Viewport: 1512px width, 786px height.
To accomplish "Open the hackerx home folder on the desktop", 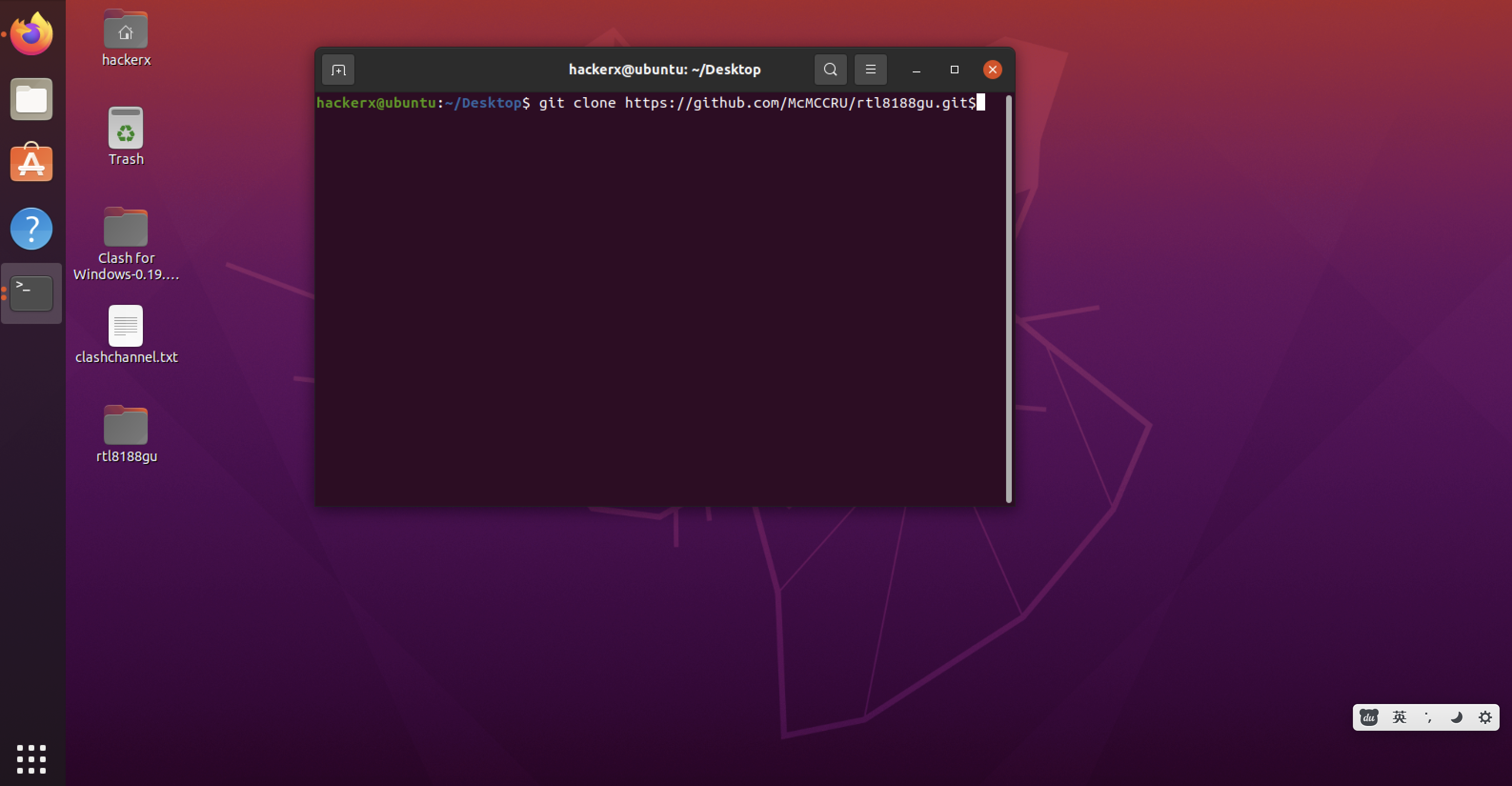I will 126,30.
